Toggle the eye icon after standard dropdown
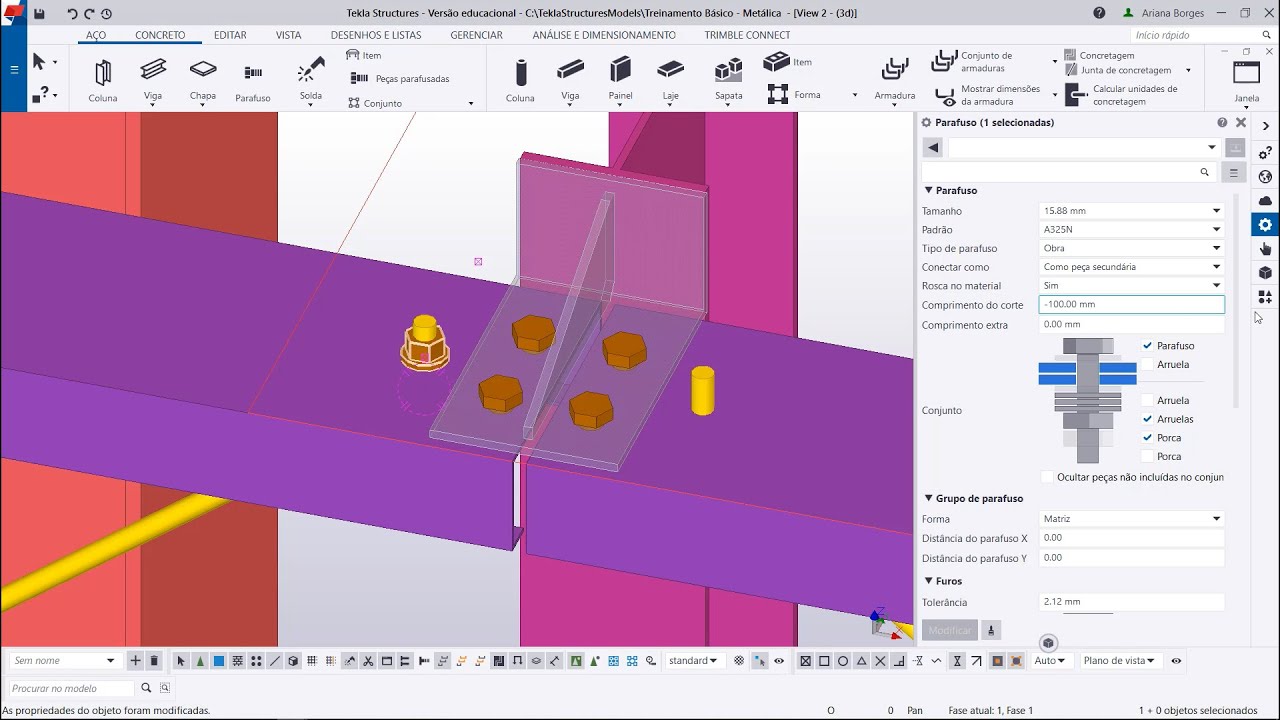 (x=779, y=661)
